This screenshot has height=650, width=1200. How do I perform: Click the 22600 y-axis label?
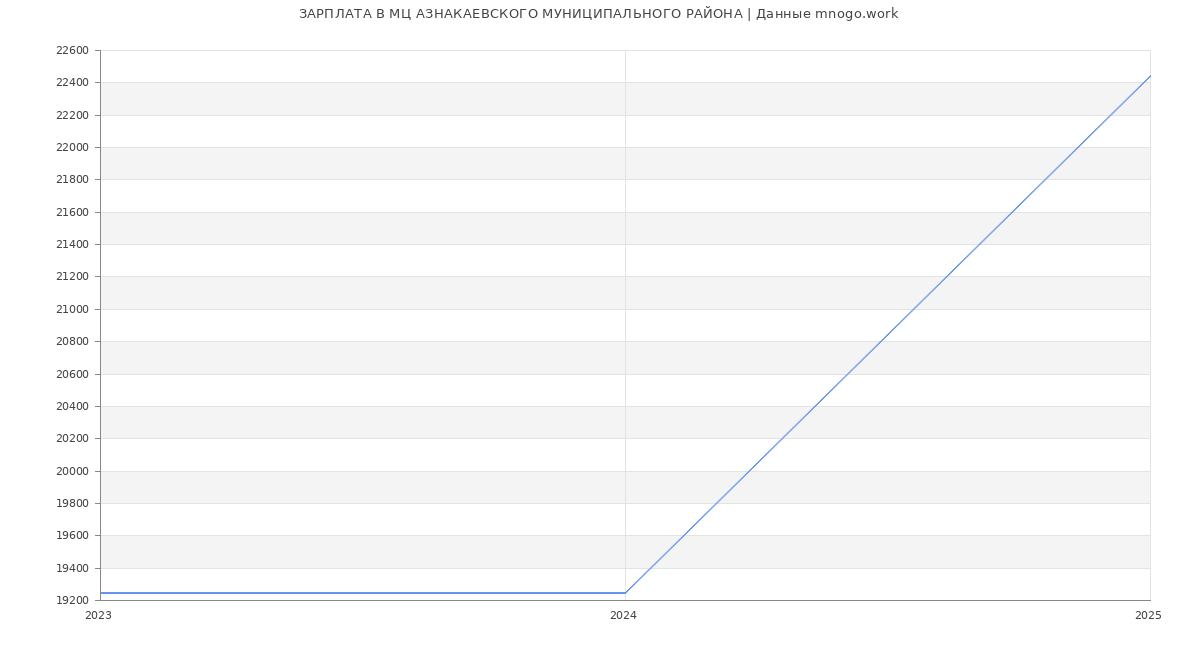click(72, 51)
